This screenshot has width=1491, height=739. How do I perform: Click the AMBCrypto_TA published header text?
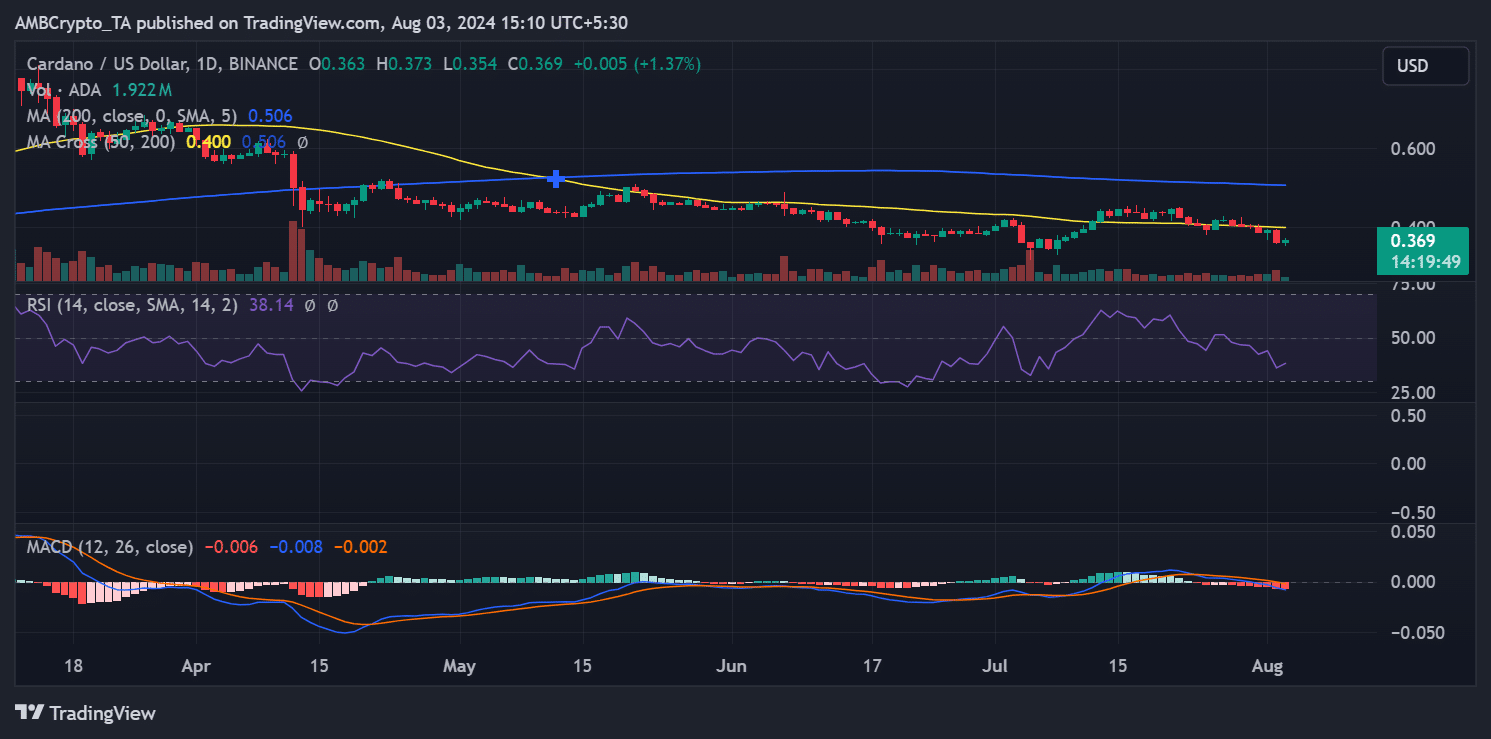coord(322,22)
